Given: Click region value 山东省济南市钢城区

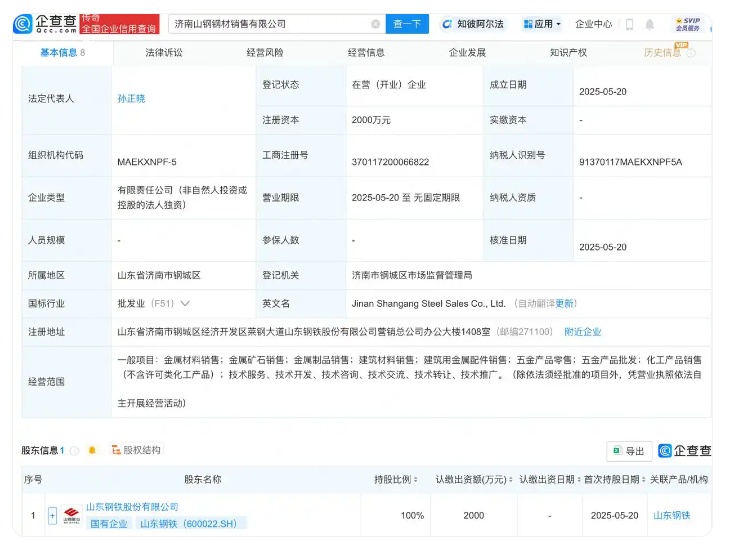Looking at the screenshot, I should (x=159, y=275).
